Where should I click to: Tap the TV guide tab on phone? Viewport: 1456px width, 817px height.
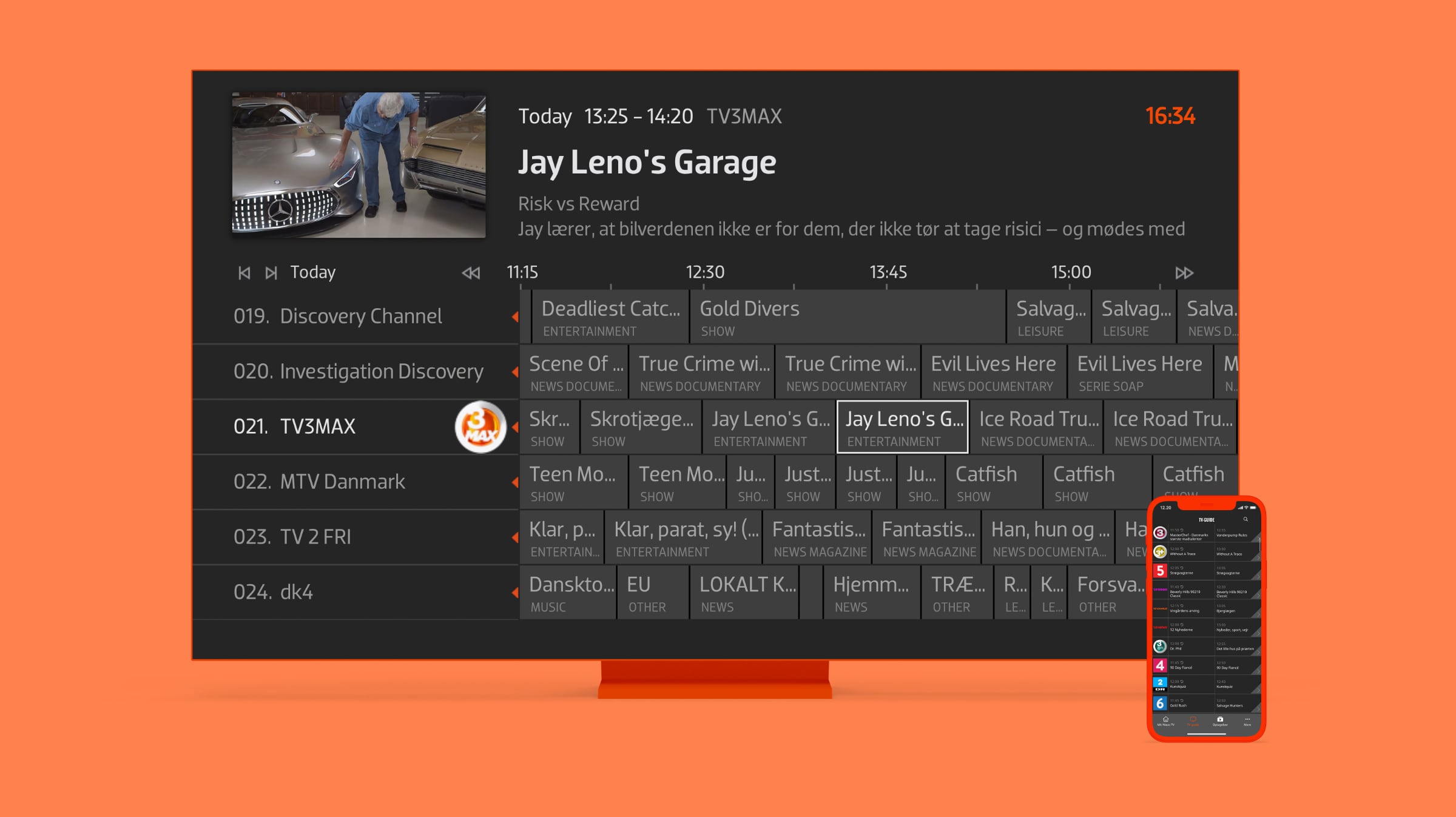pyautogui.click(x=1193, y=721)
